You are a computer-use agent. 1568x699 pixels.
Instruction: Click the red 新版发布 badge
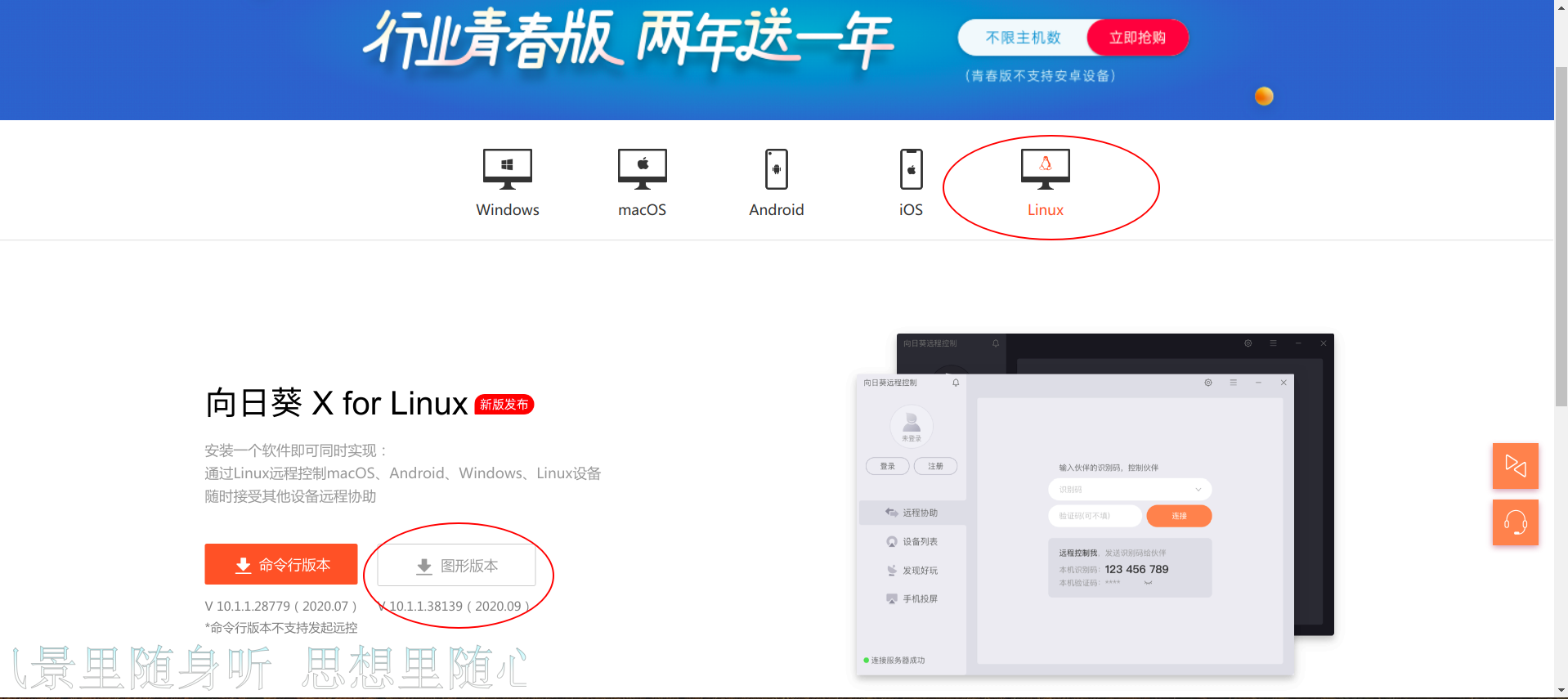[504, 405]
